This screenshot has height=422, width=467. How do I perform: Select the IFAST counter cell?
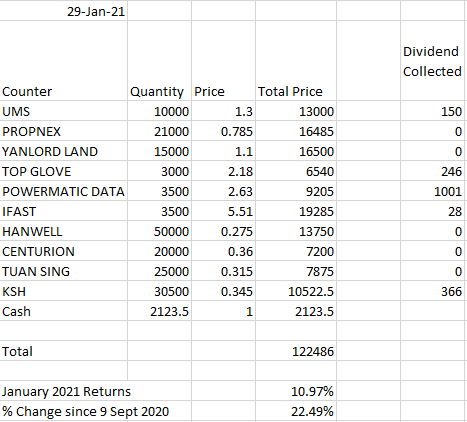point(63,211)
